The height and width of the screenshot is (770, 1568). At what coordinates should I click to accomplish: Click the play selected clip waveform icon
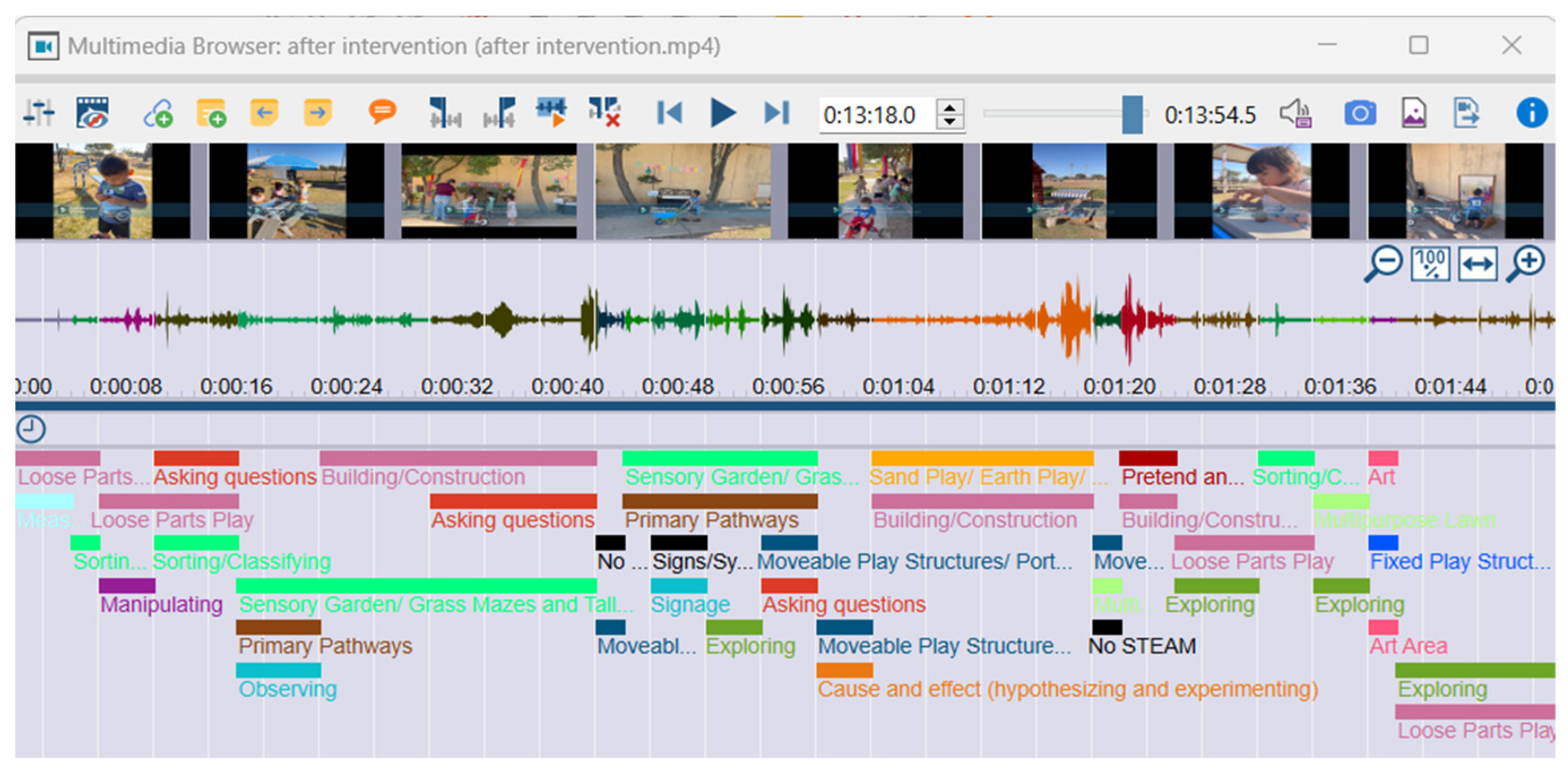[551, 113]
